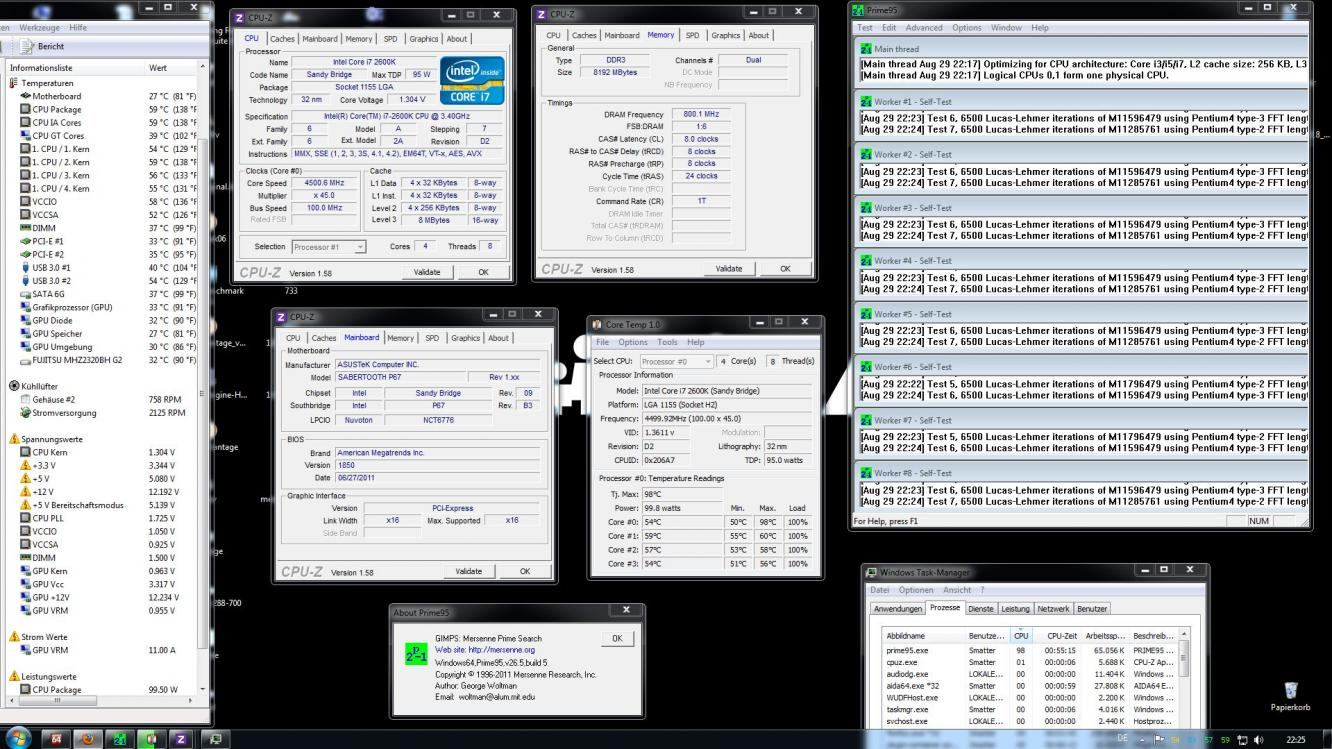This screenshot has height=749, width=1332.
Task: Open the Graphics tab in Mainboard CPU-Z window
Action: coord(465,338)
